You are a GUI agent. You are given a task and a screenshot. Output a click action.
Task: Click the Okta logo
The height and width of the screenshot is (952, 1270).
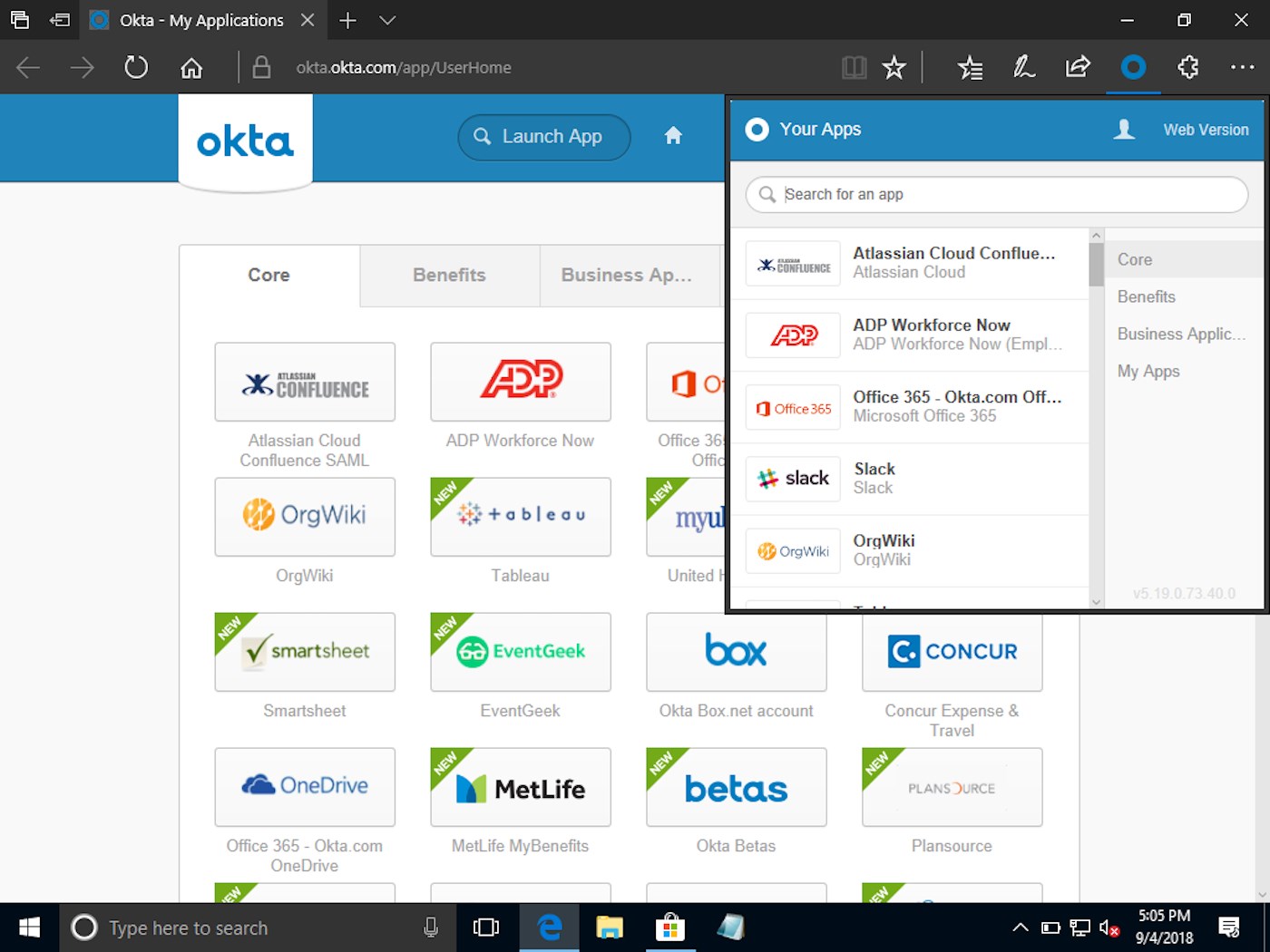[246, 141]
